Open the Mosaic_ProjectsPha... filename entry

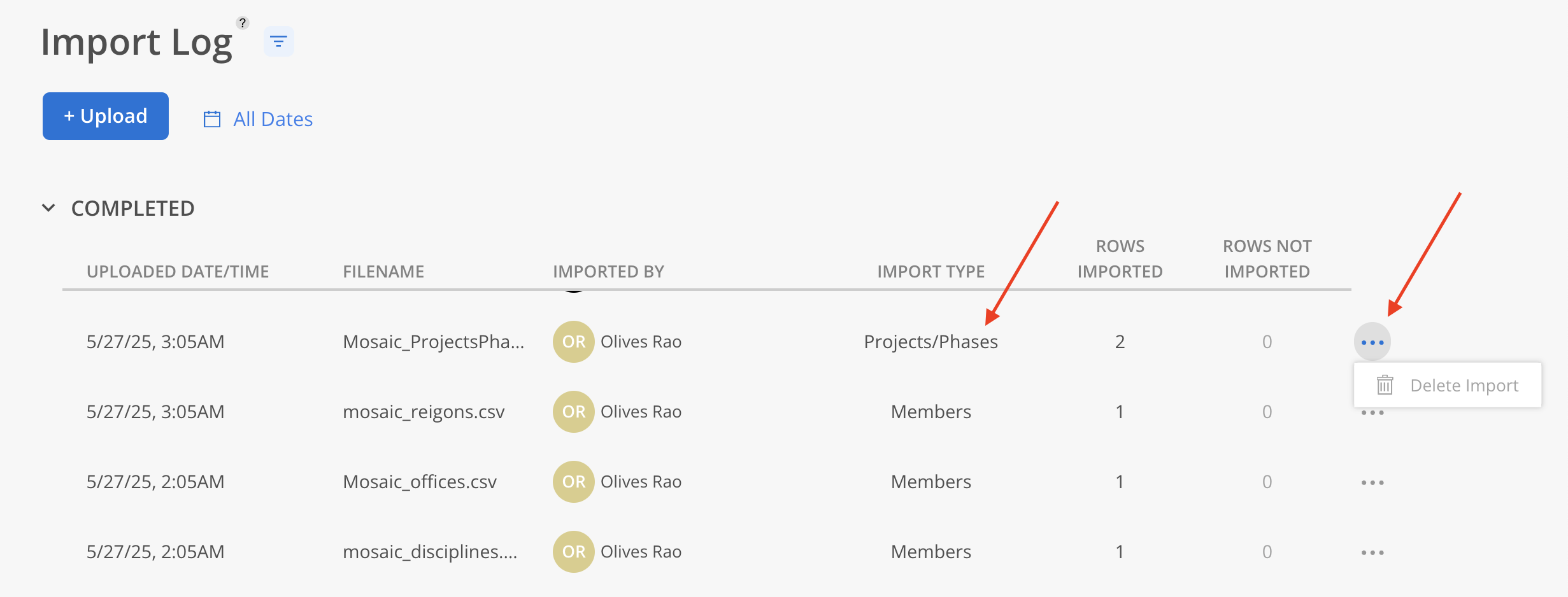[433, 342]
